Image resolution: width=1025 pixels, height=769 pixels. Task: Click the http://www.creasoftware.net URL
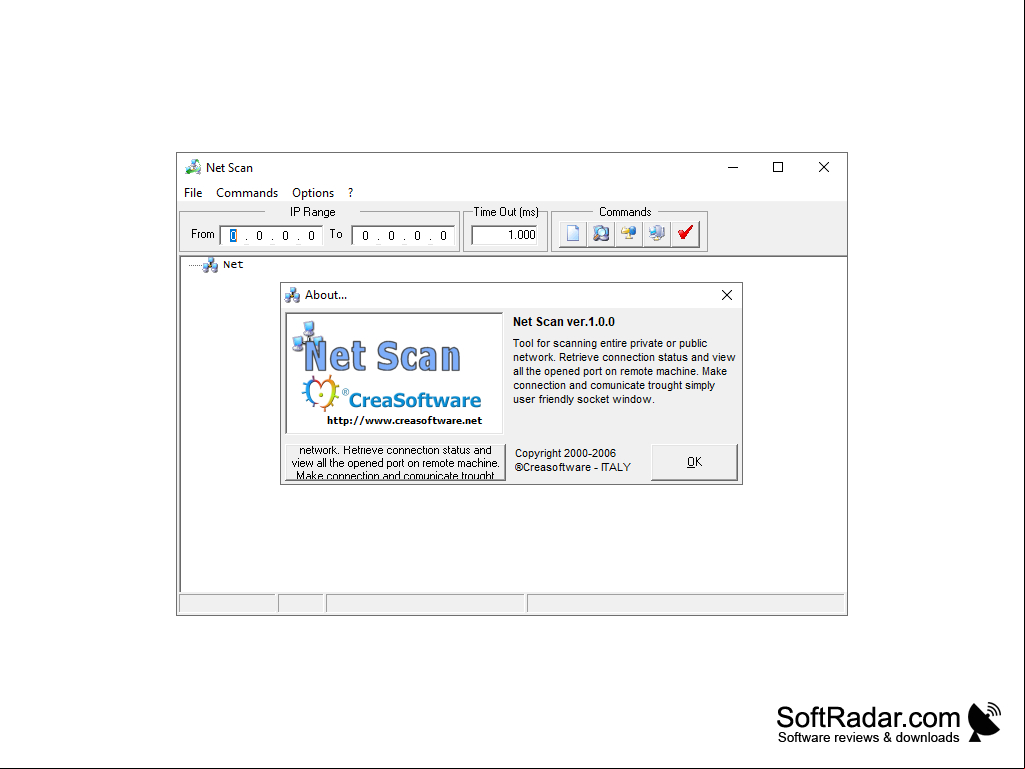405,420
